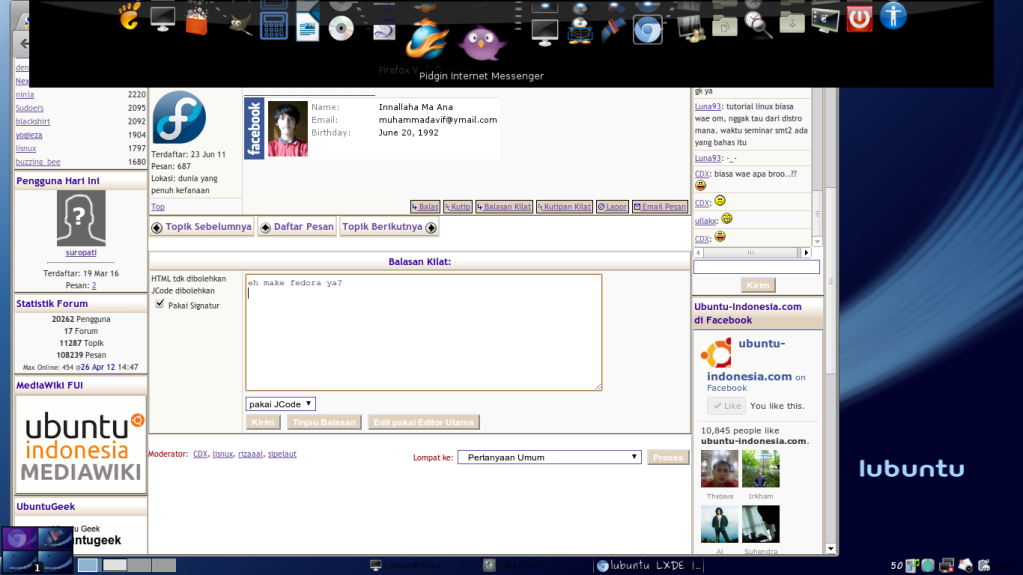Viewport: 1023px width, 575px height.
Task: Submit reply with Kirim below text area
Action: (263, 422)
